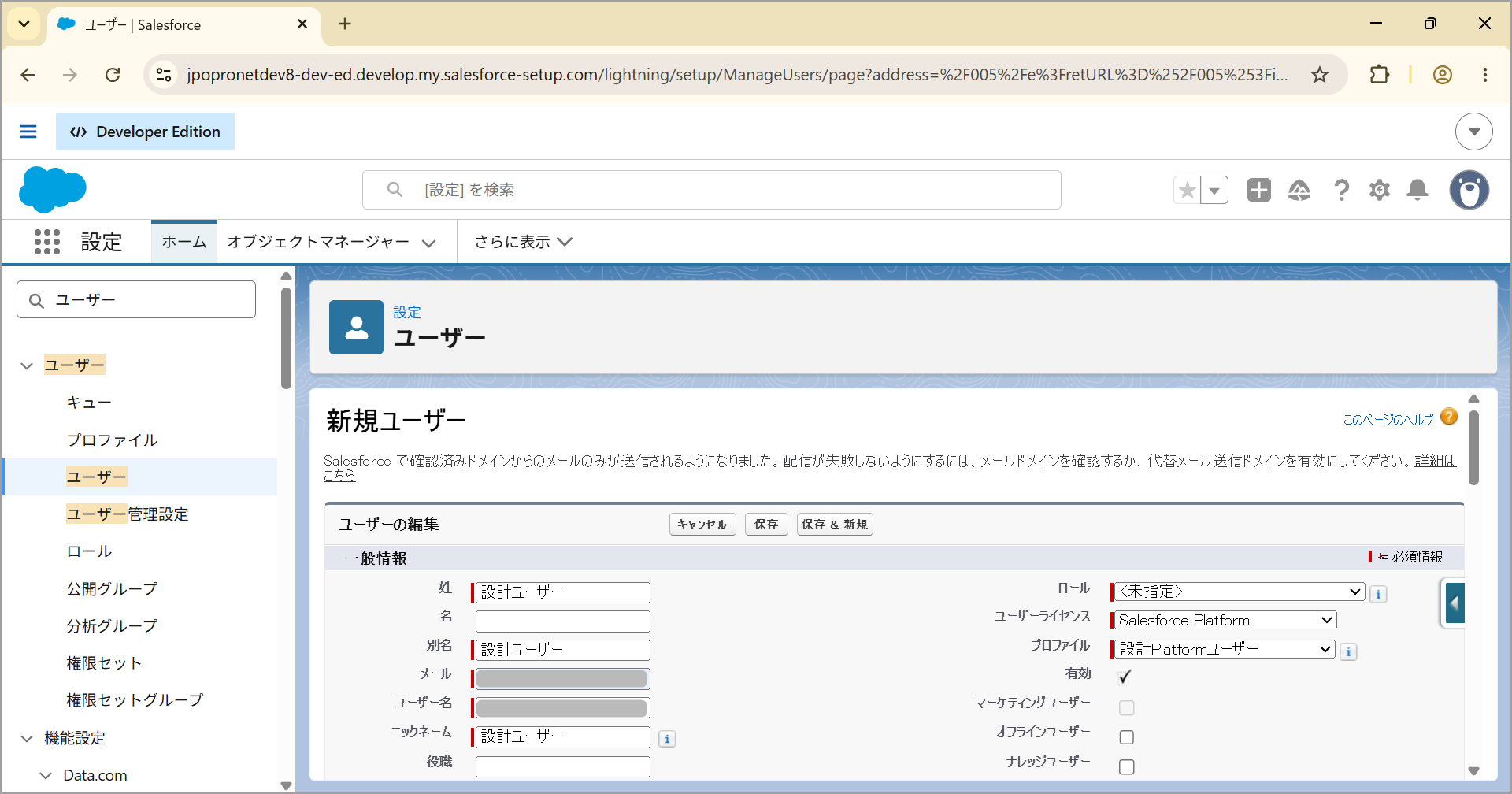Click the round dropdown button at top right

pyautogui.click(x=1474, y=132)
